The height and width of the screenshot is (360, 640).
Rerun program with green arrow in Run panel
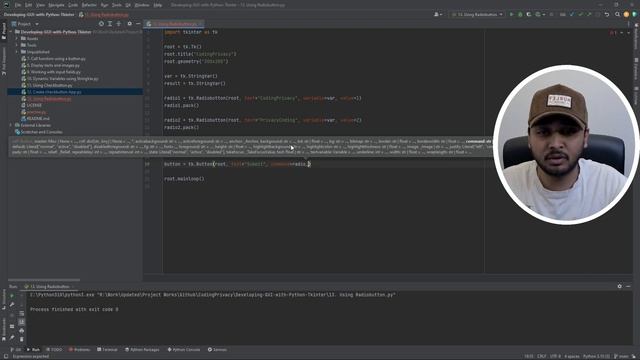[x=12, y=296]
